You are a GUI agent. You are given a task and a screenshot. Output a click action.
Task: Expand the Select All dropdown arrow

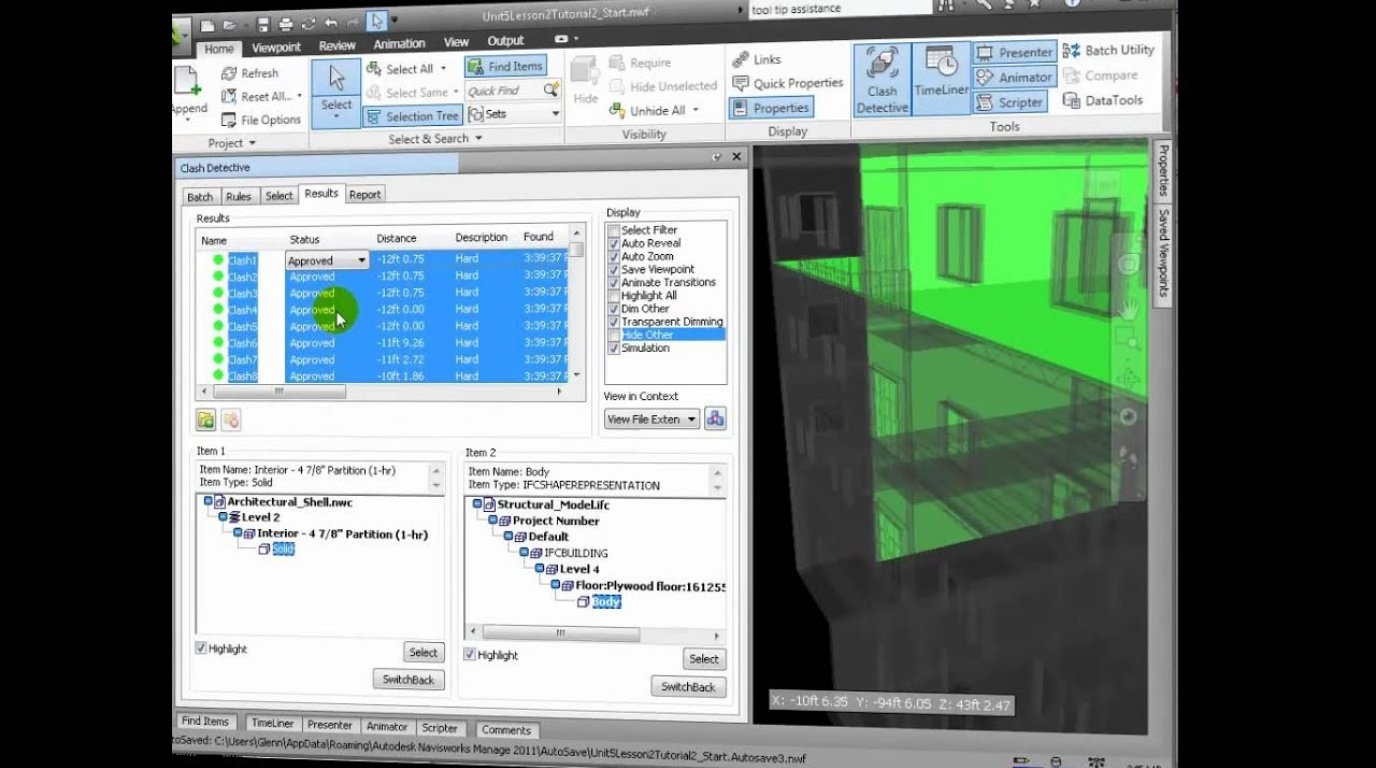443,69
